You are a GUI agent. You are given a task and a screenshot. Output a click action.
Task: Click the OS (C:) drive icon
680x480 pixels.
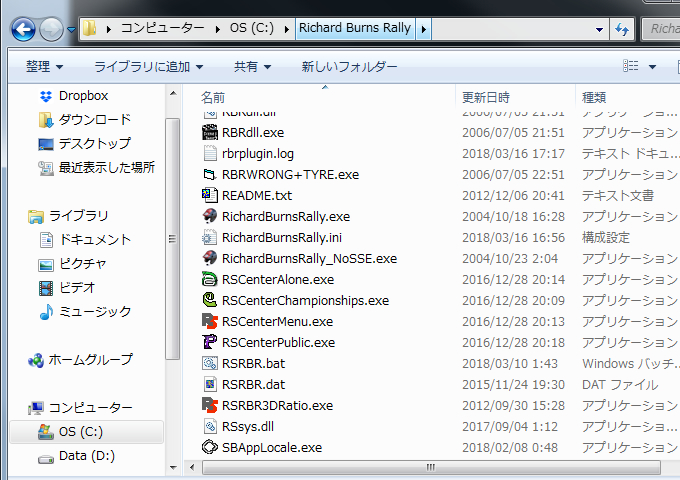46,431
